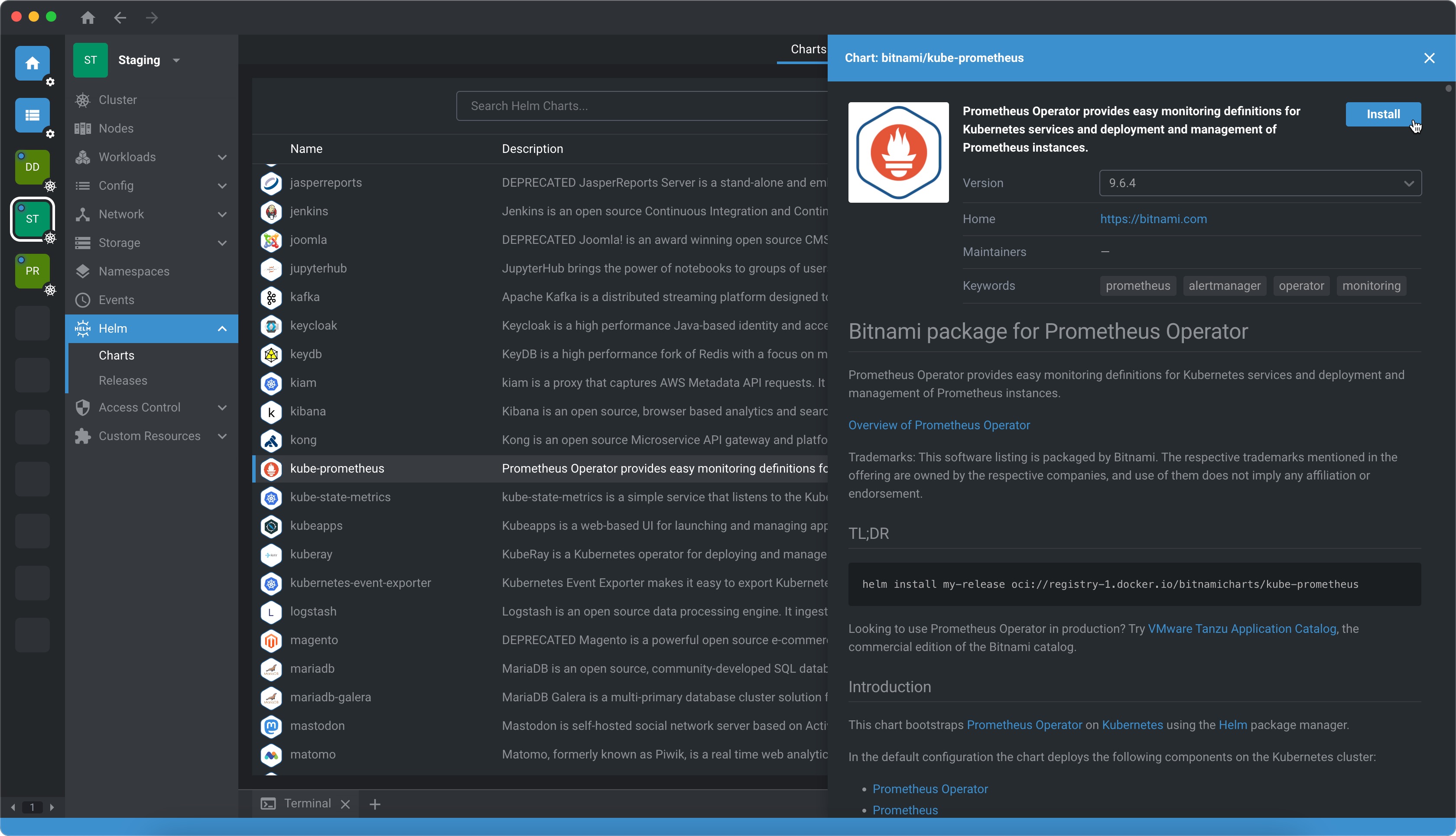Image resolution: width=1456 pixels, height=836 pixels.
Task: Go back with the left arrow
Action: 120,18
